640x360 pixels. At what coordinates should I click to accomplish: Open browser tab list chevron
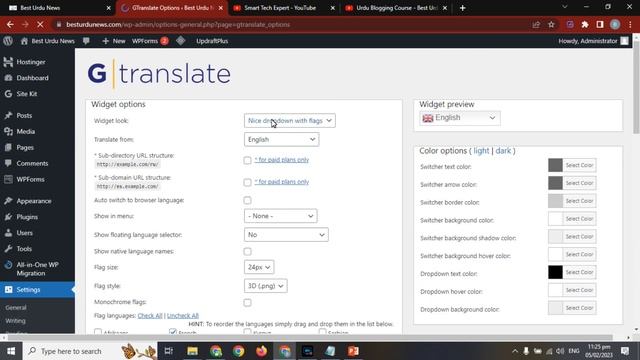point(564,7)
